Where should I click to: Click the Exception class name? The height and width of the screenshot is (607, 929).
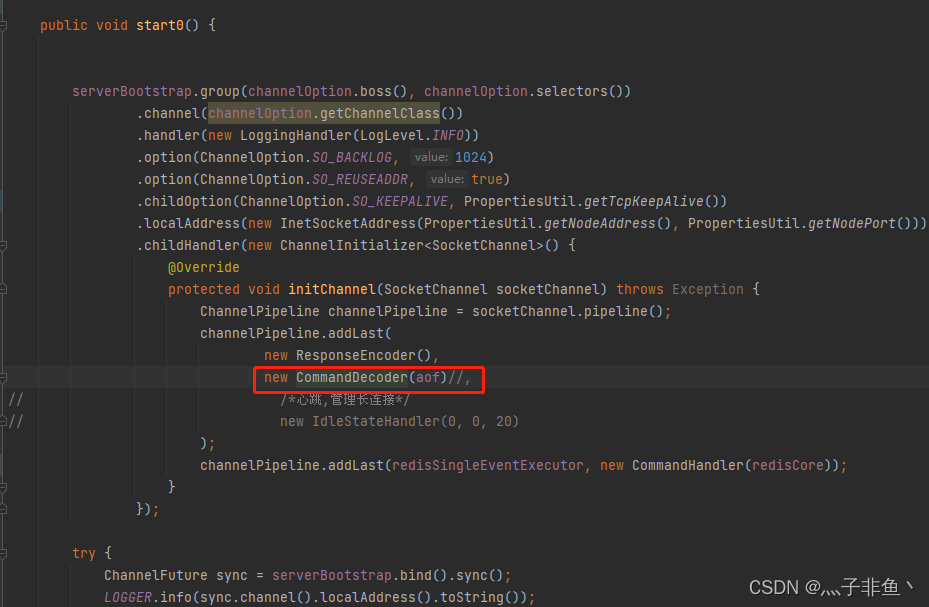point(707,289)
